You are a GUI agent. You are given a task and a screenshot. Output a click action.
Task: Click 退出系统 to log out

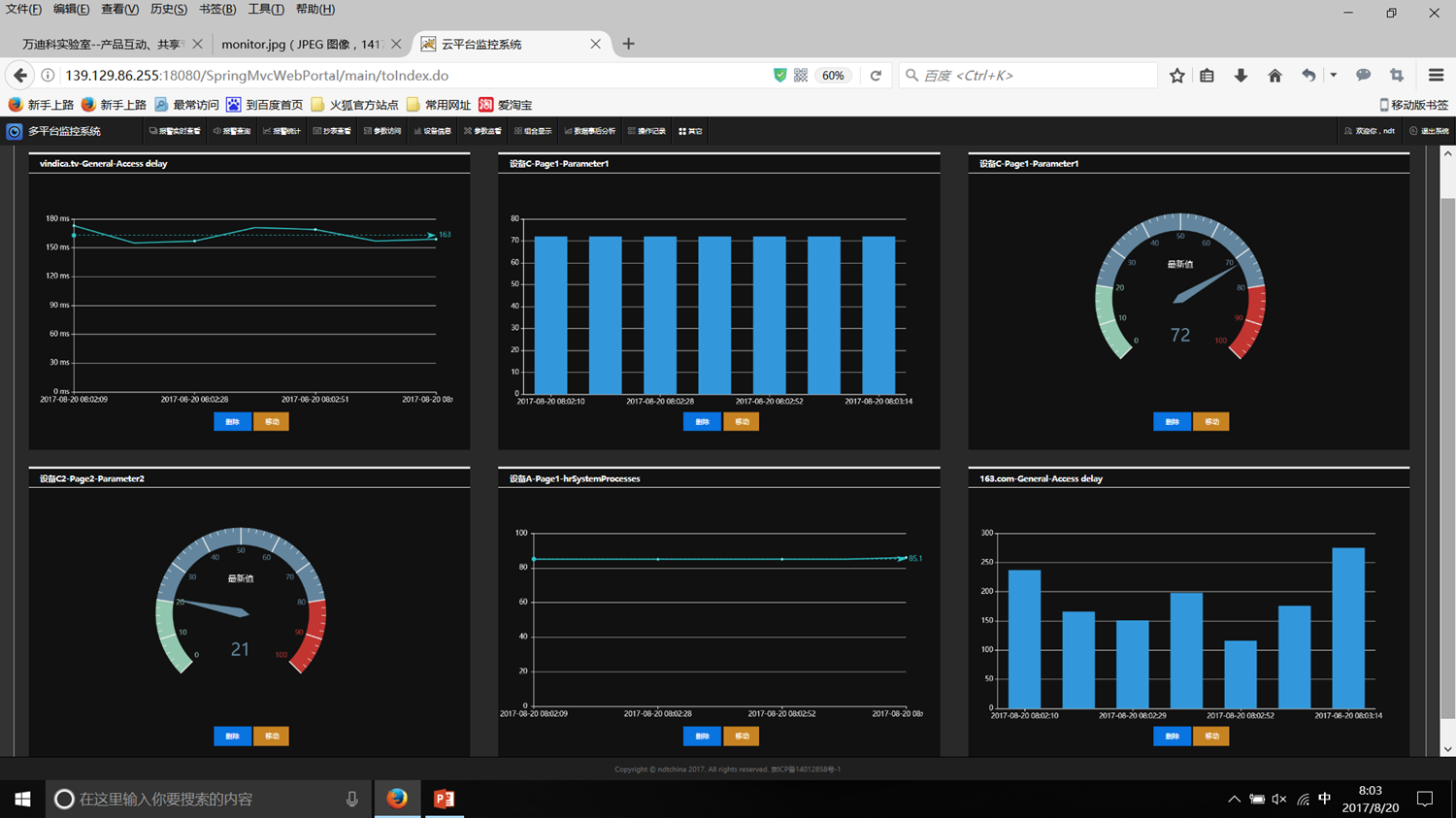tap(1430, 131)
